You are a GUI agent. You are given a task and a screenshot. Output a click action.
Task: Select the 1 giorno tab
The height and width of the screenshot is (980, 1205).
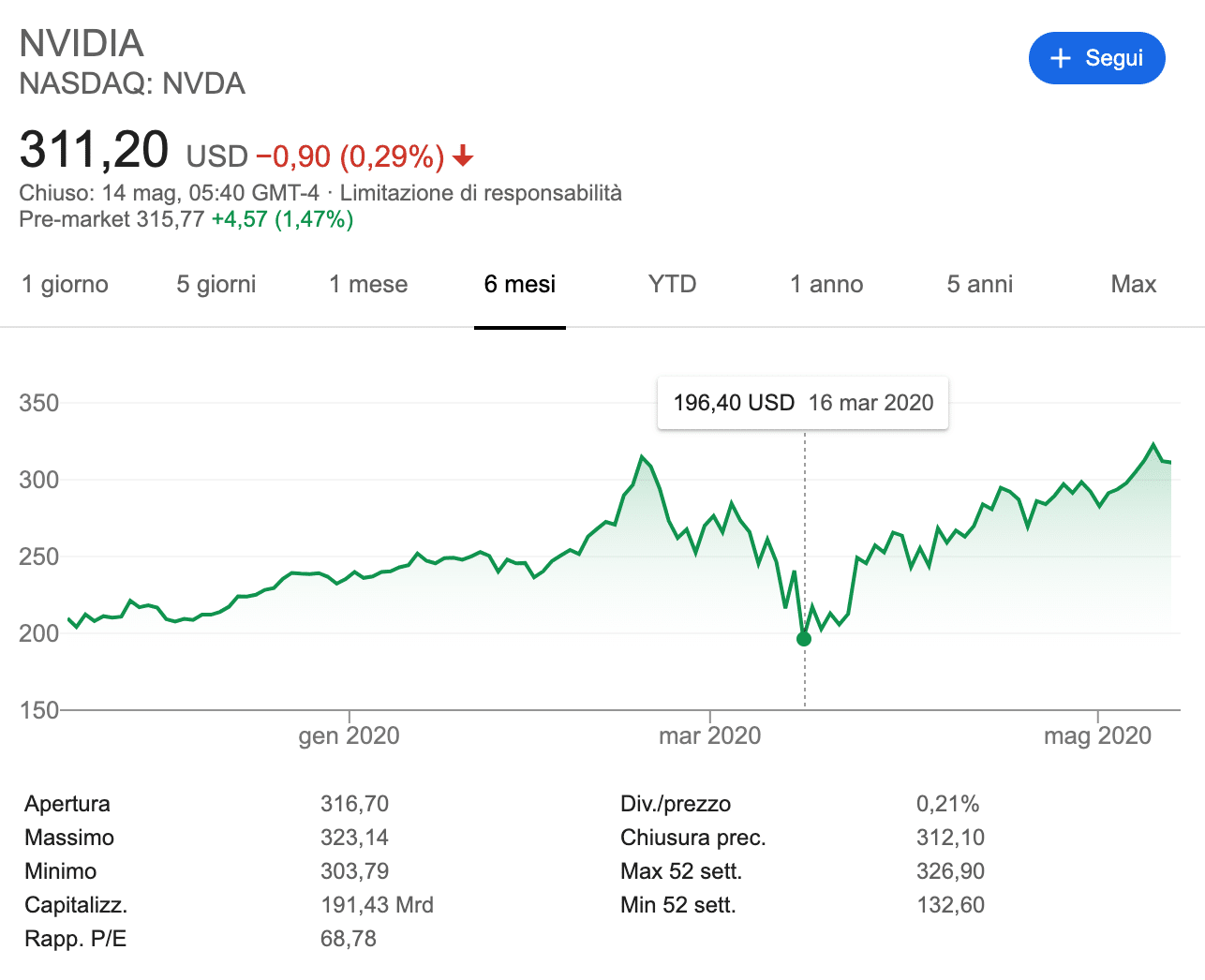coord(66,284)
